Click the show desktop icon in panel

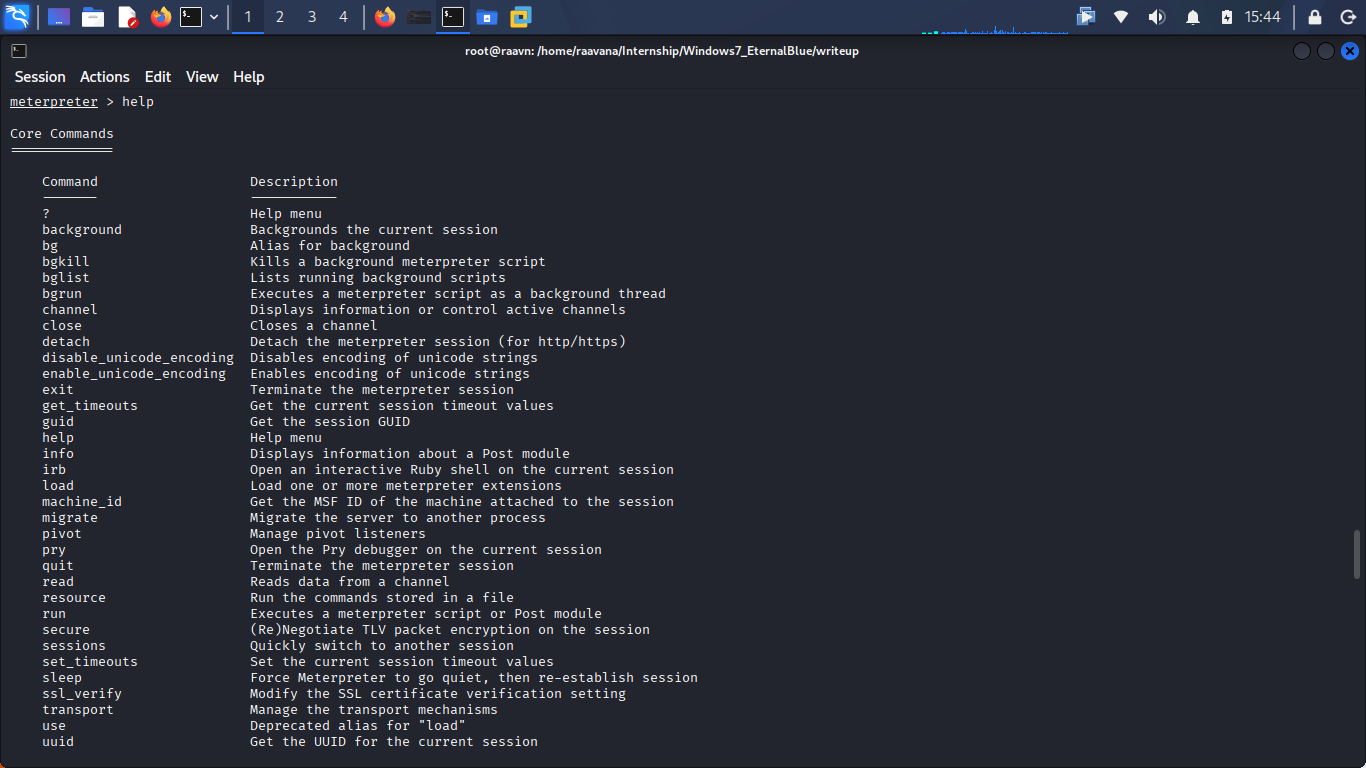[59, 17]
